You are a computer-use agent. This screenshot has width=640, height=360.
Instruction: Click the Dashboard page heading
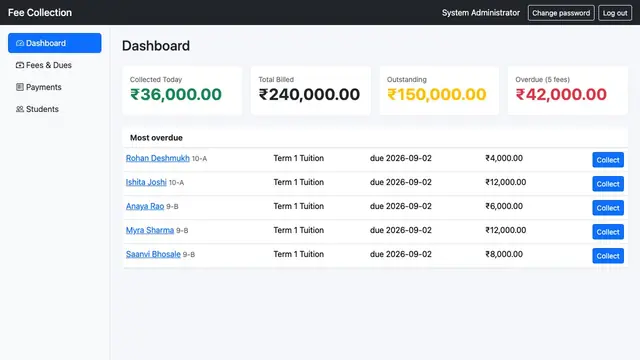156,46
